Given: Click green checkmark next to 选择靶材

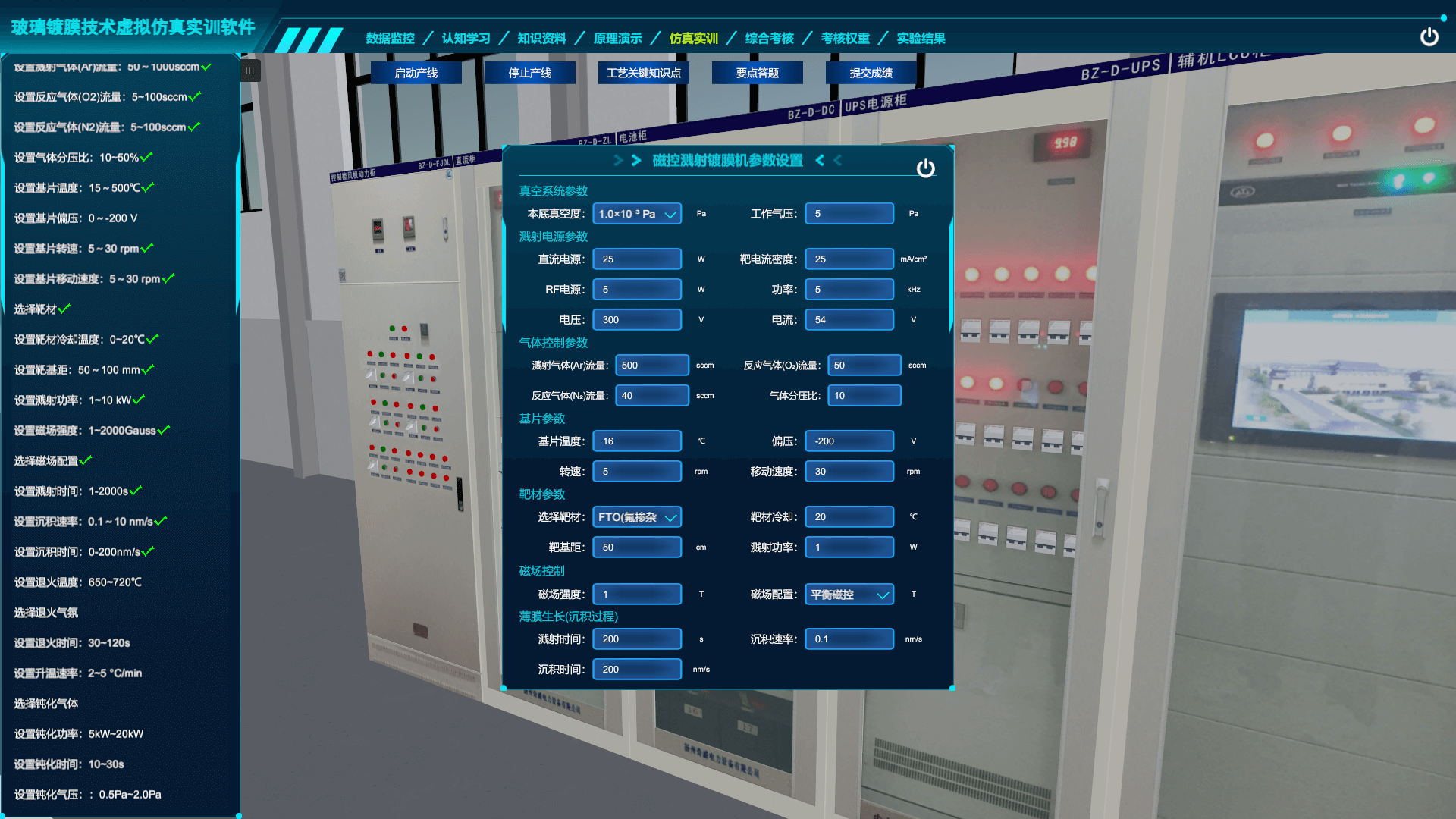Looking at the screenshot, I should [64, 309].
